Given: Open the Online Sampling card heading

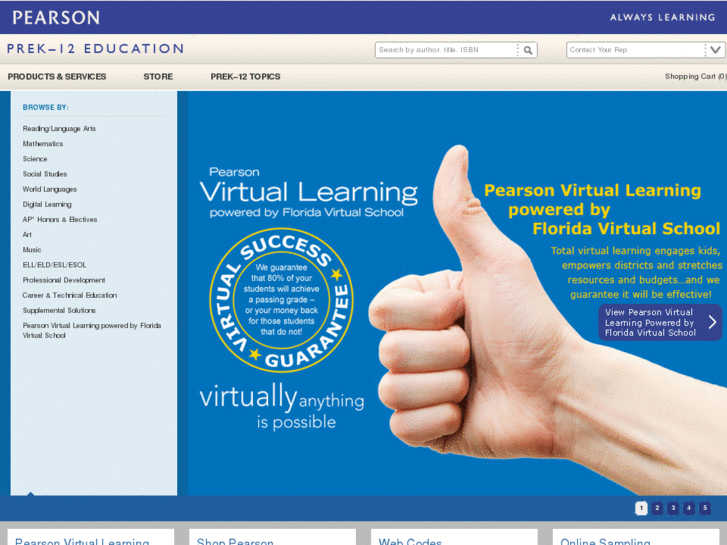Looking at the screenshot, I should pos(605,541).
